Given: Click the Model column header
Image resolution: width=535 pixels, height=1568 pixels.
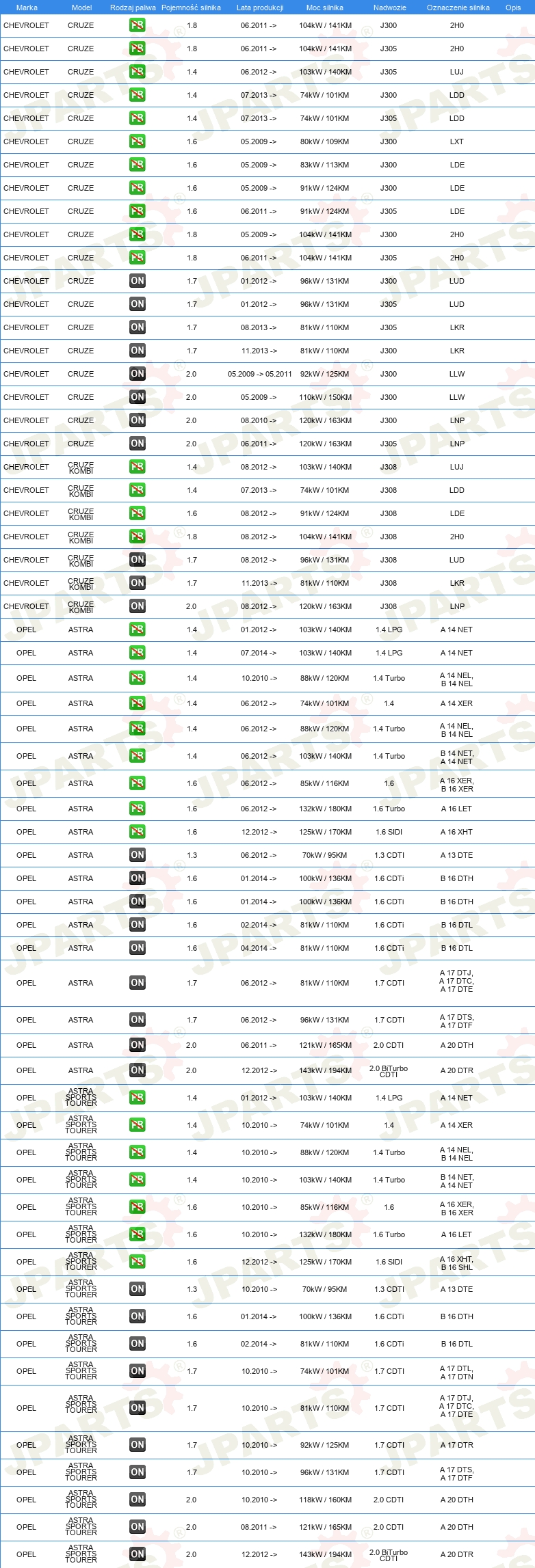Looking at the screenshot, I should (81, 8).
